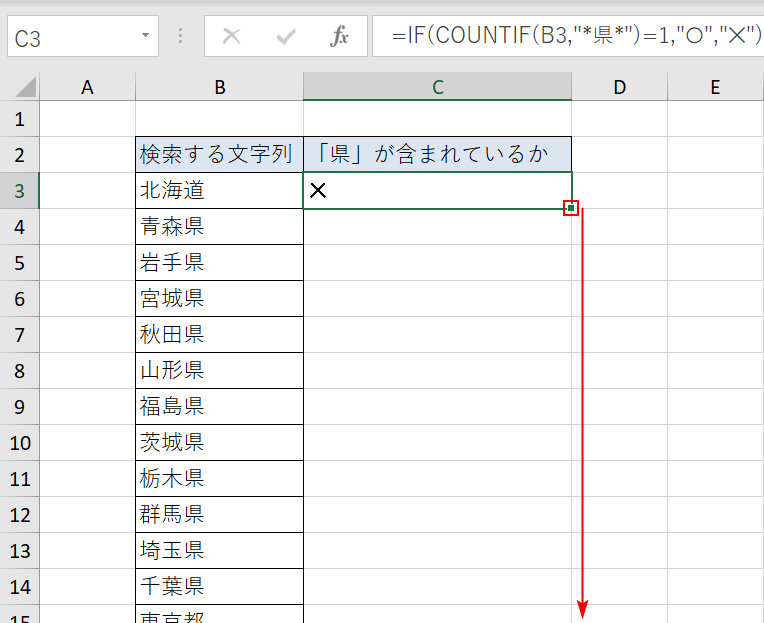Cancel formula entry with X icon
The height and width of the screenshot is (623, 764).
pos(231,37)
